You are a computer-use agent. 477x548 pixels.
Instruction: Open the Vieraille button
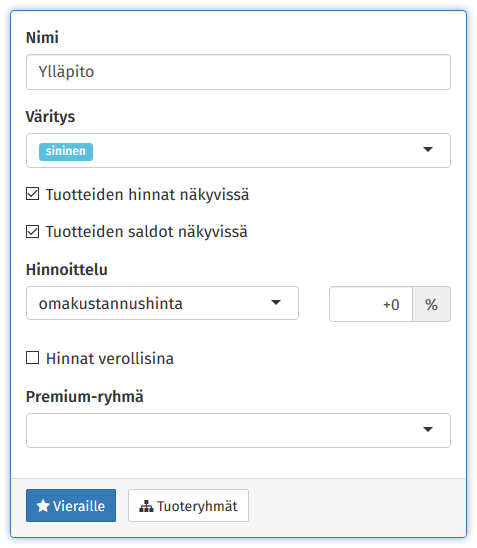(x=71, y=505)
